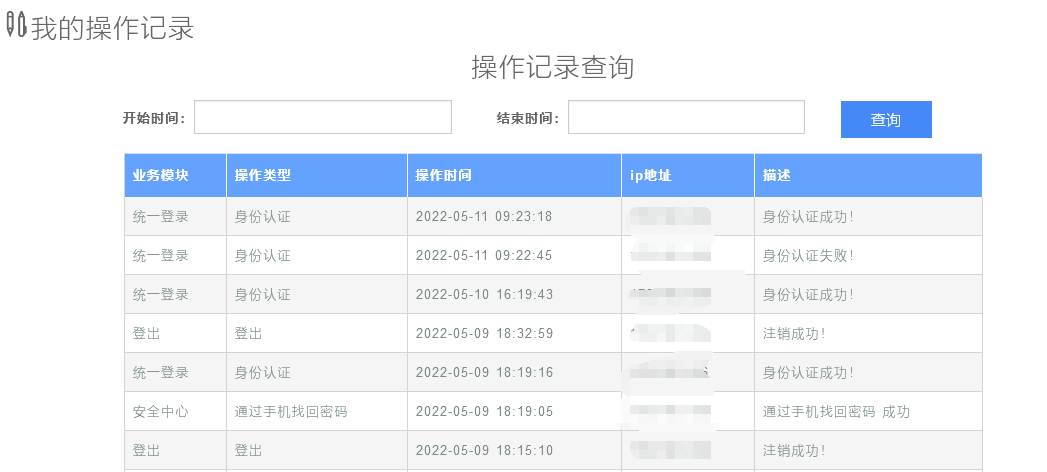The width and height of the screenshot is (1047, 472).
Task: Click the 身份认证失败! description
Action: click(808, 256)
